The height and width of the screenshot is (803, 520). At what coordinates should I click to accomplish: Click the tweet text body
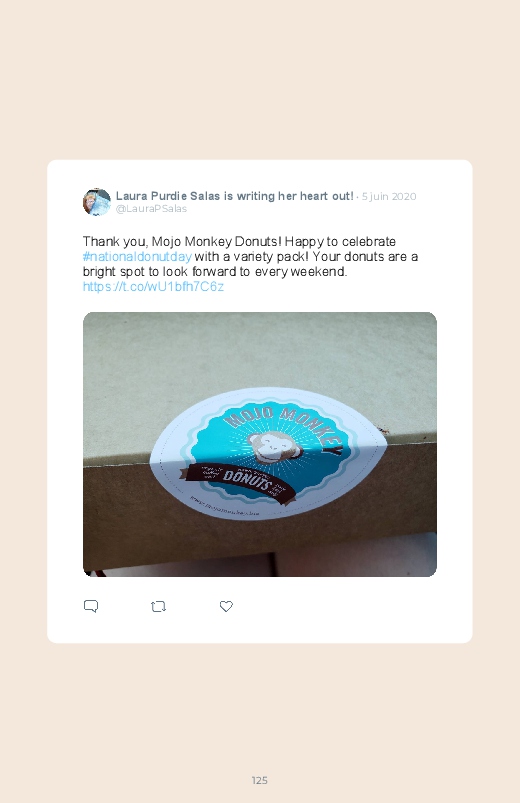coord(251,264)
